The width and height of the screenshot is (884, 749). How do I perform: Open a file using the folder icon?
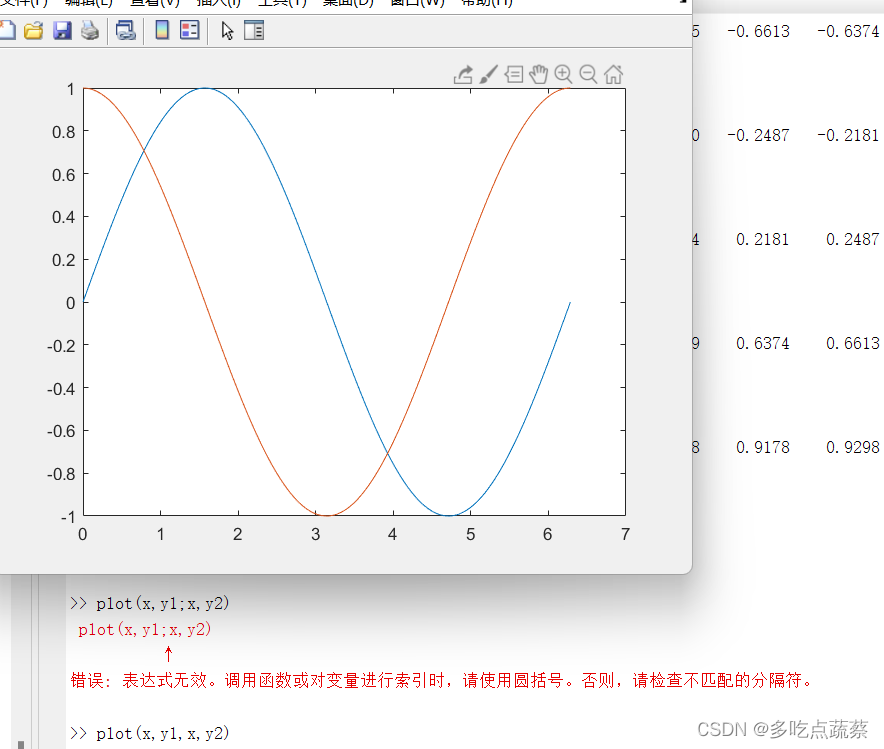(34, 30)
